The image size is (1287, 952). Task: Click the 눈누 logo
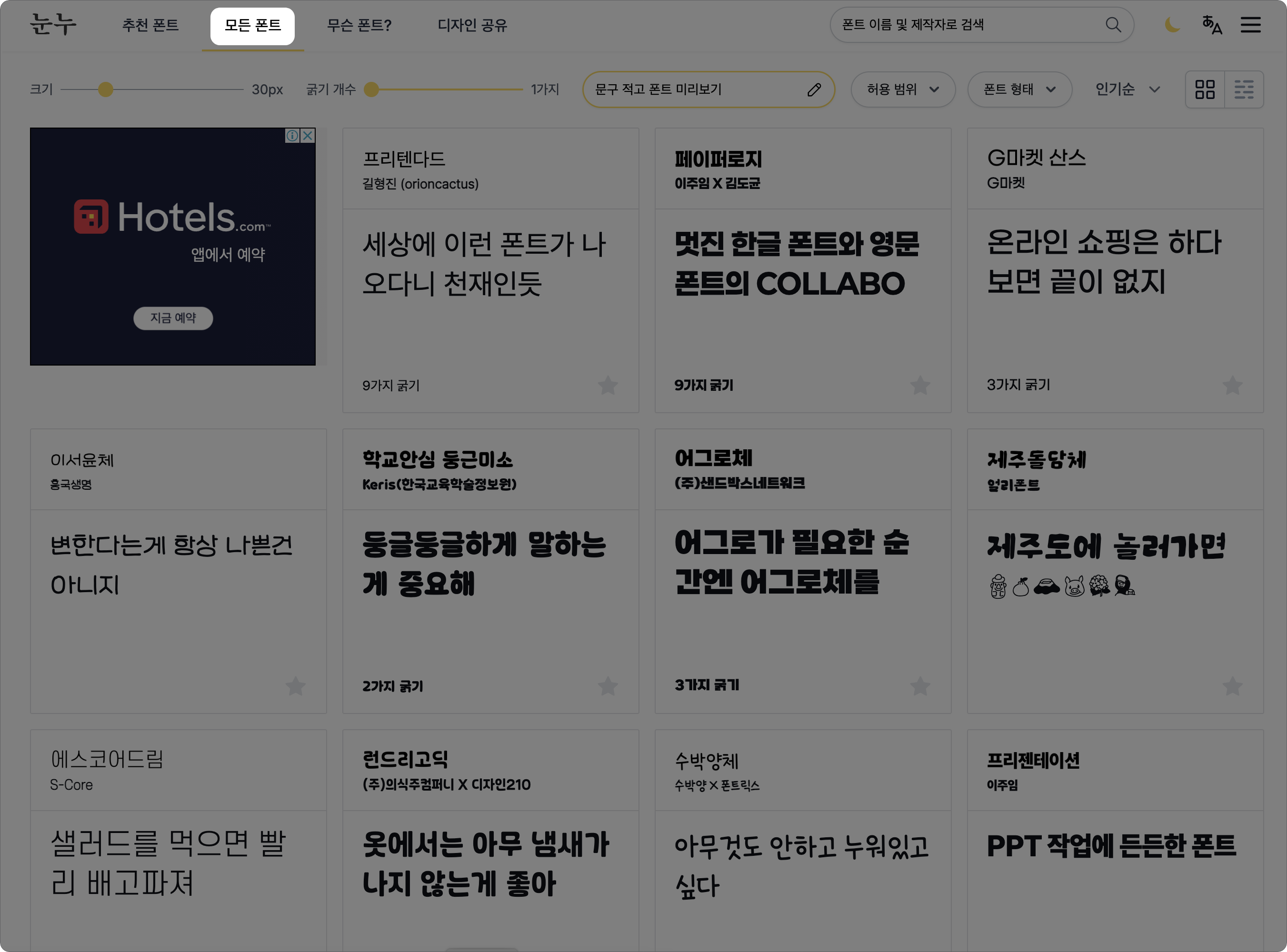tap(53, 25)
